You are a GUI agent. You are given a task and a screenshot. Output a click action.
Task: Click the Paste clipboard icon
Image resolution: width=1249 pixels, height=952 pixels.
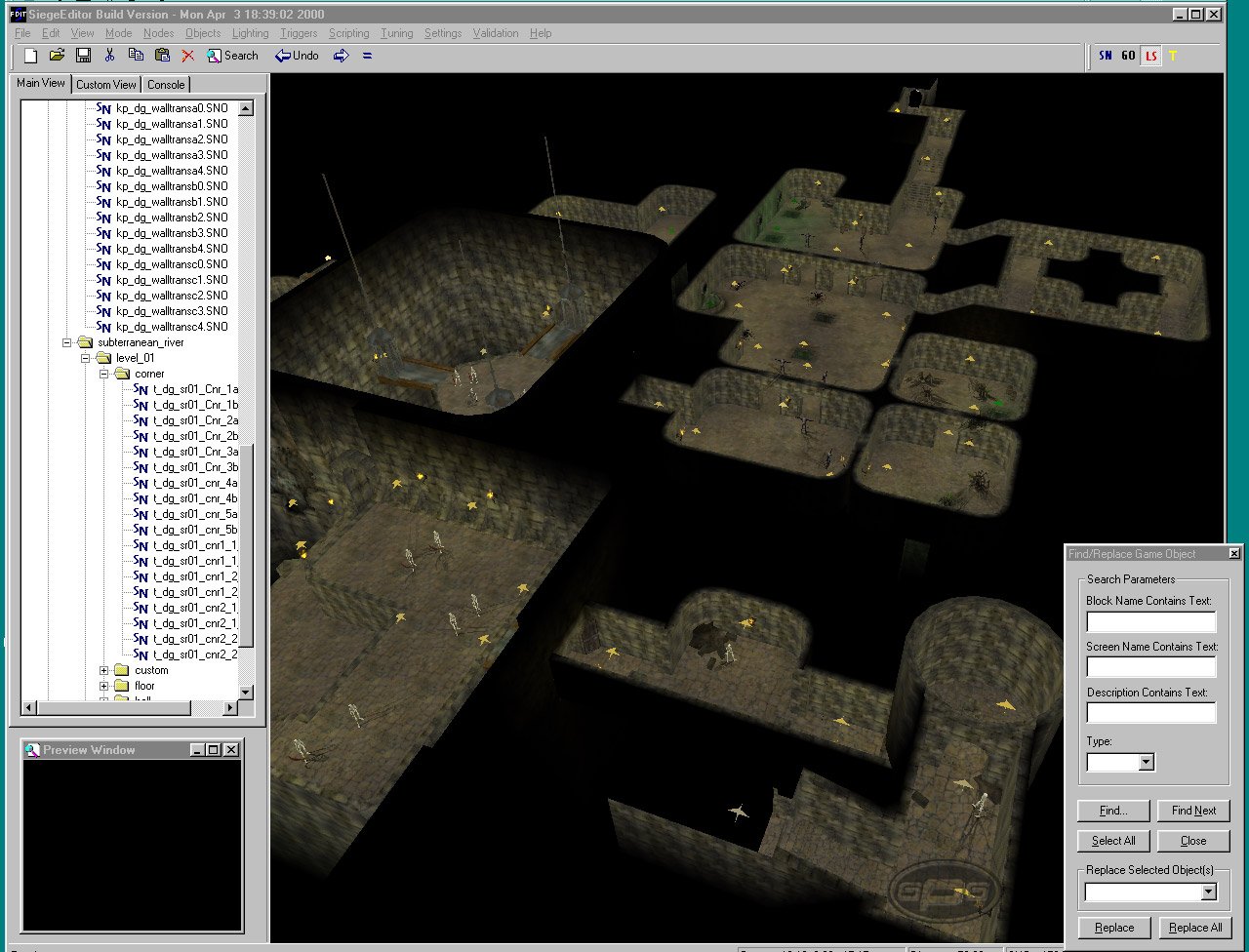(x=162, y=56)
